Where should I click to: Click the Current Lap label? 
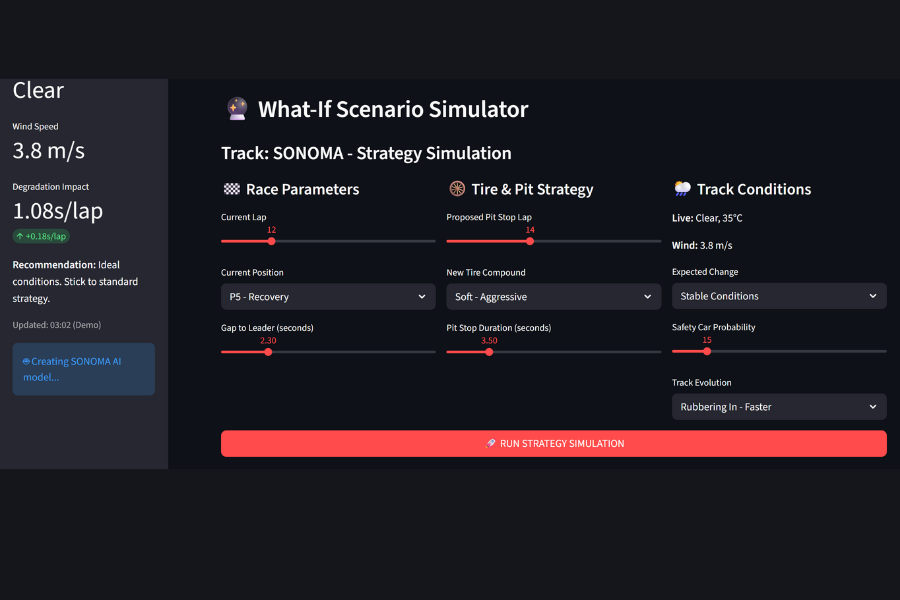pos(243,217)
